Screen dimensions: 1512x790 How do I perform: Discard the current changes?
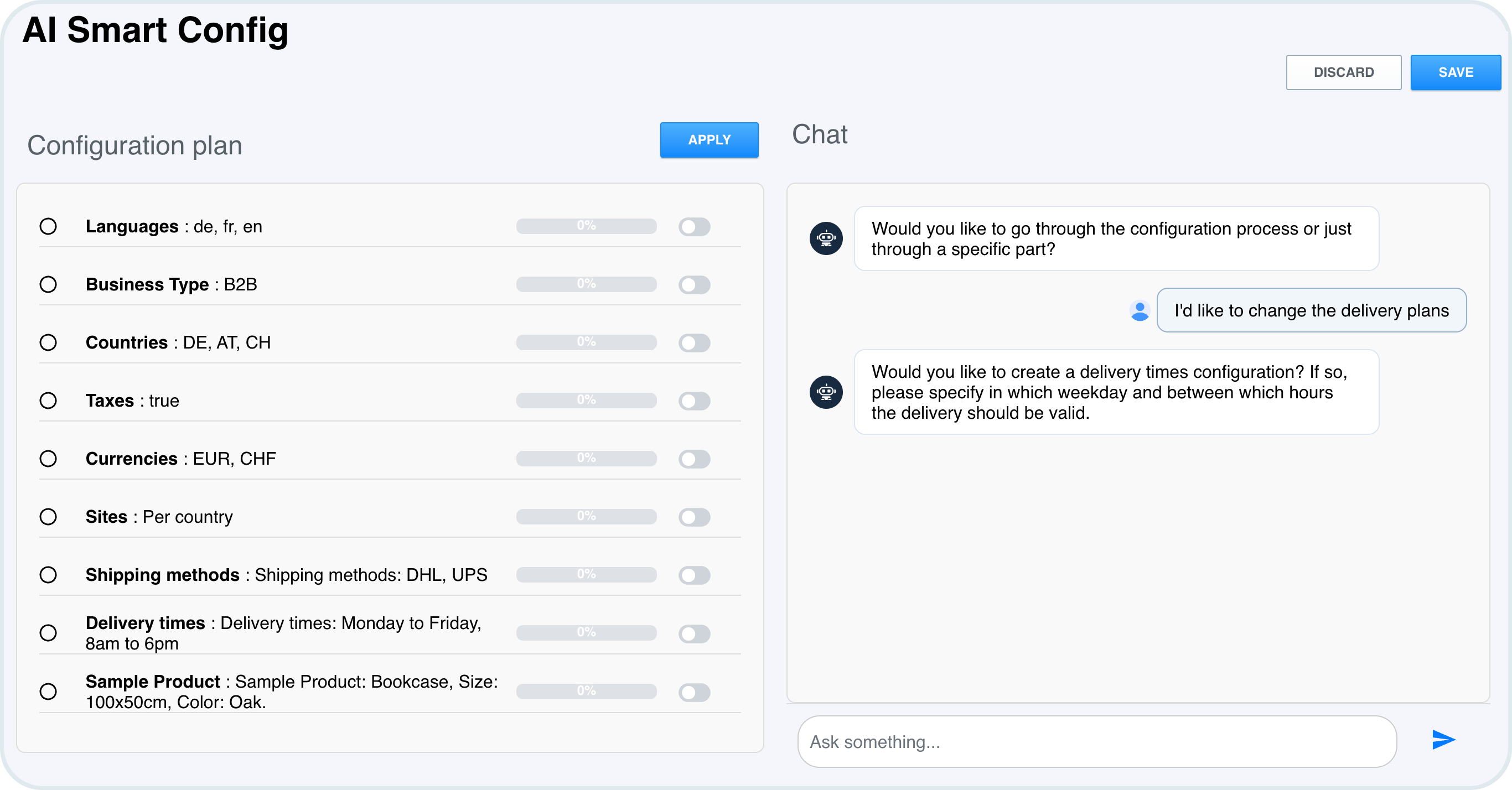(1344, 72)
